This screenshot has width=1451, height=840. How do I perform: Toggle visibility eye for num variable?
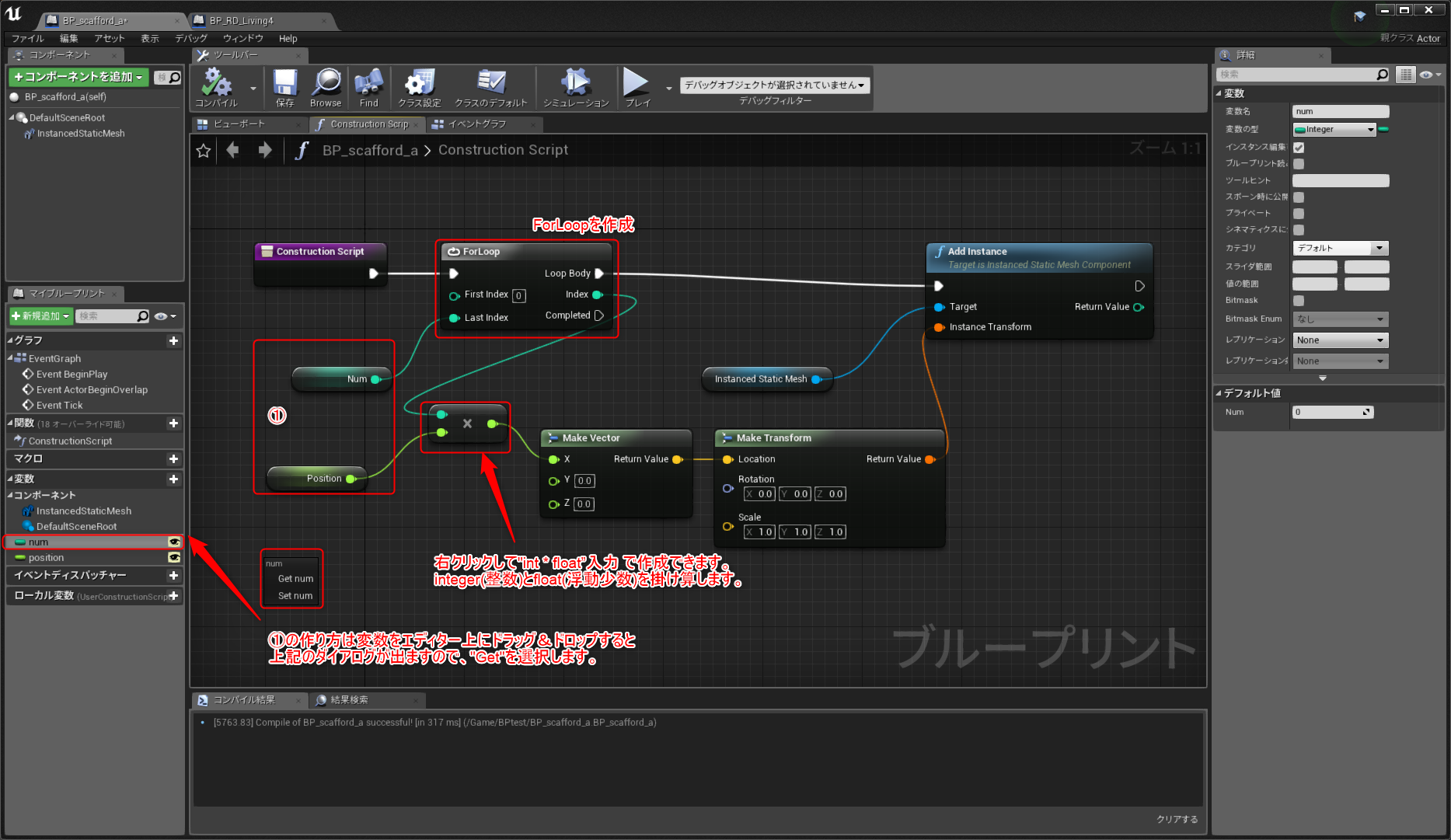(174, 542)
